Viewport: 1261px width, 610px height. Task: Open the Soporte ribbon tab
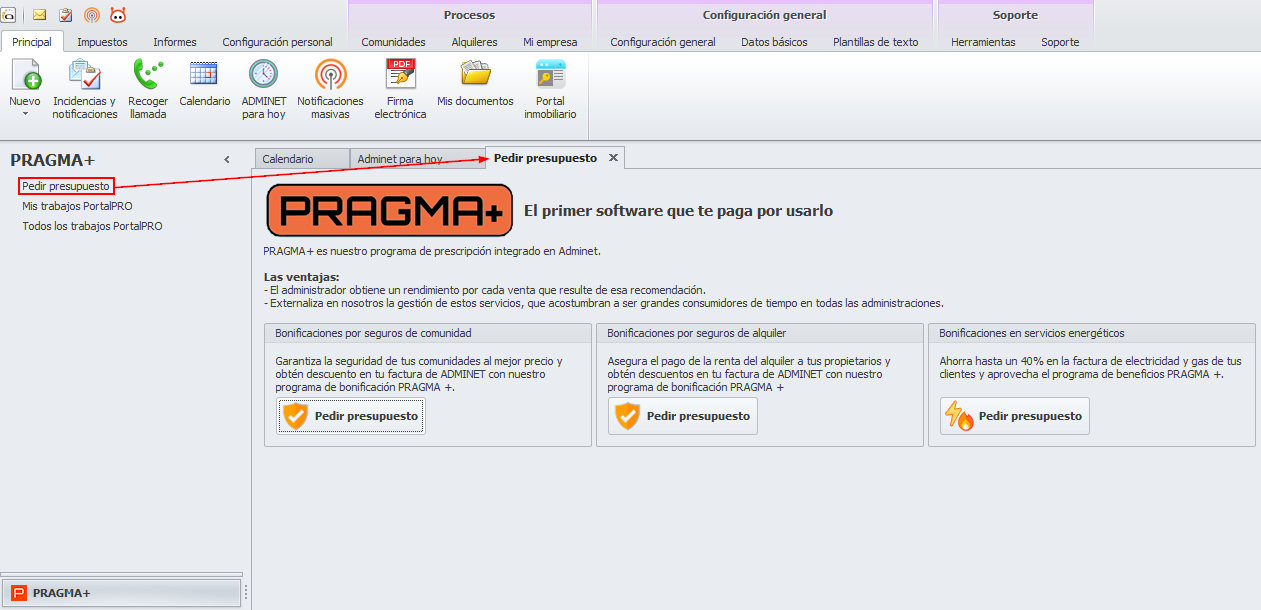click(1060, 42)
